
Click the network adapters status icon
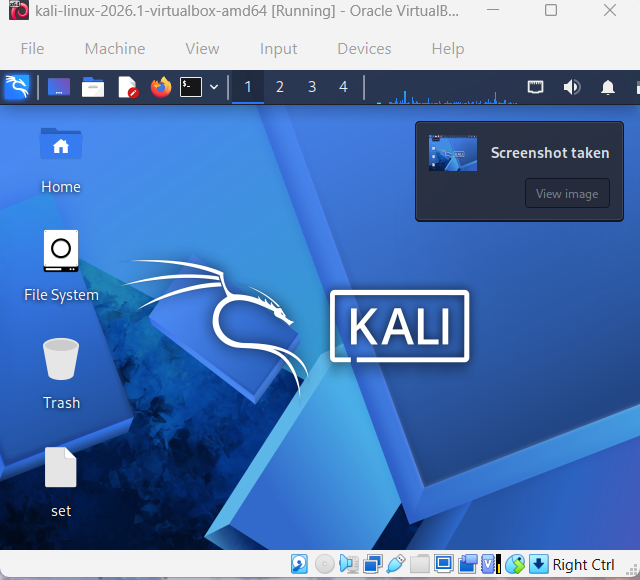coord(372,564)
